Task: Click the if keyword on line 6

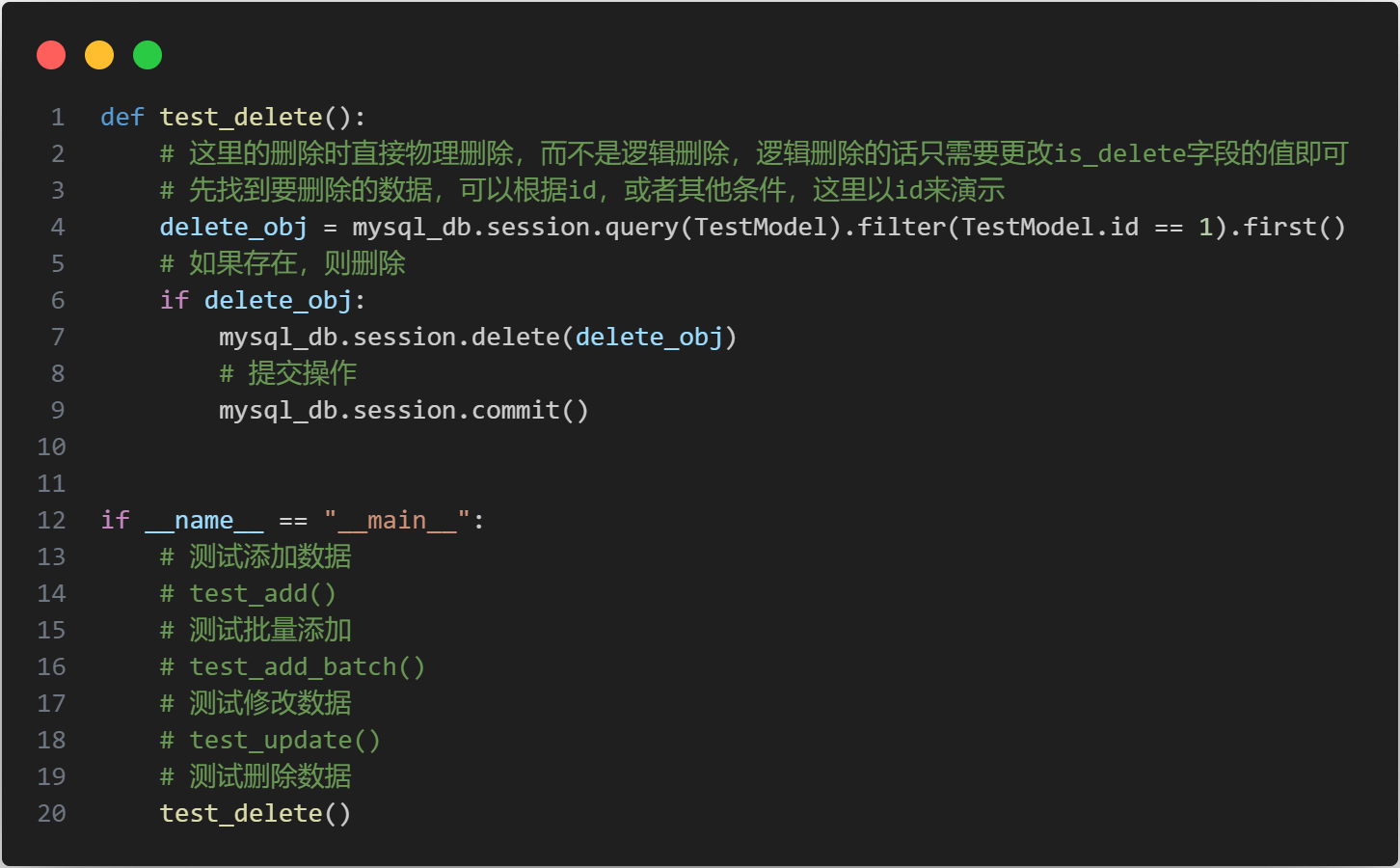Action: point(175,301)
